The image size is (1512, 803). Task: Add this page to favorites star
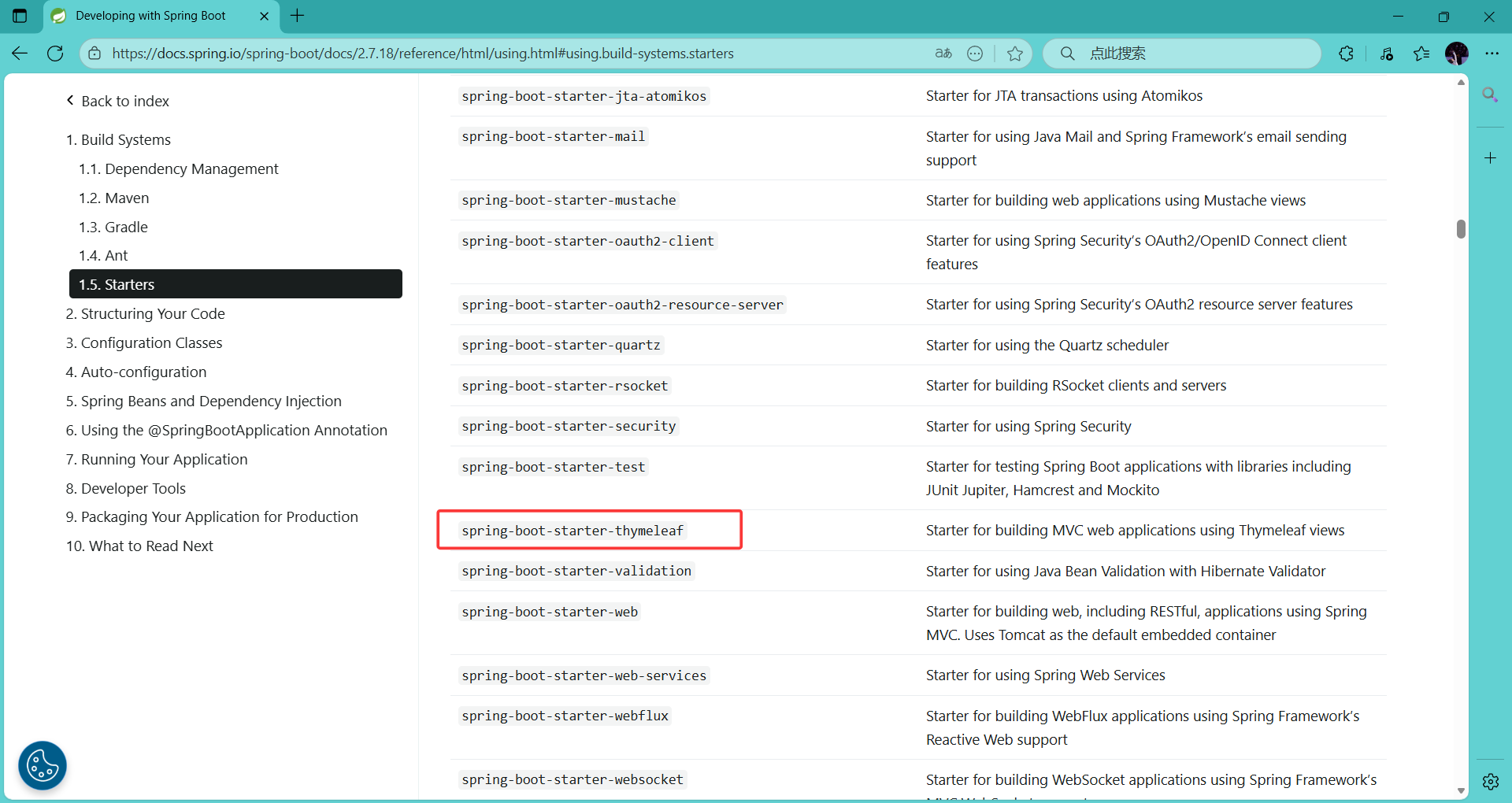1015,54
